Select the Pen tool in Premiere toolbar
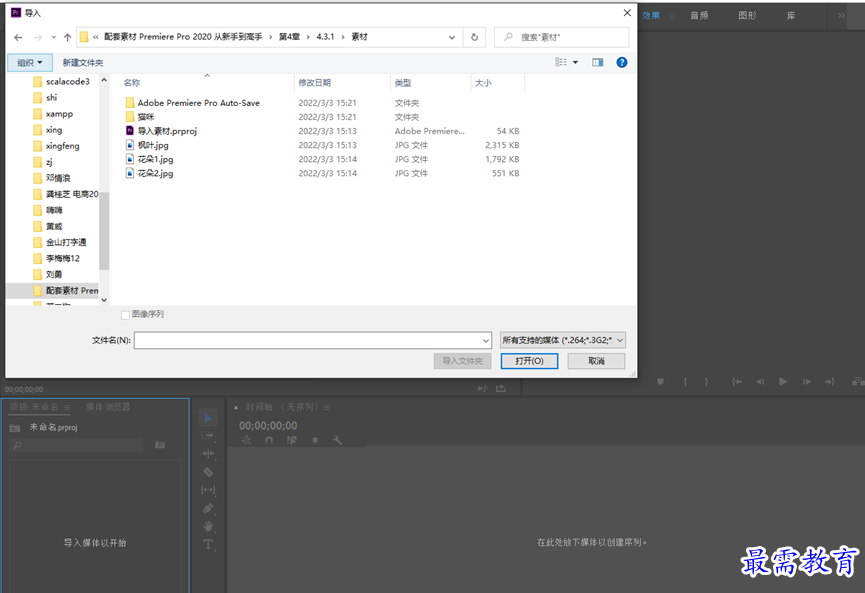The width and height of the screenshot is (865, 593). pyautogui.click(x=208, y=508)
